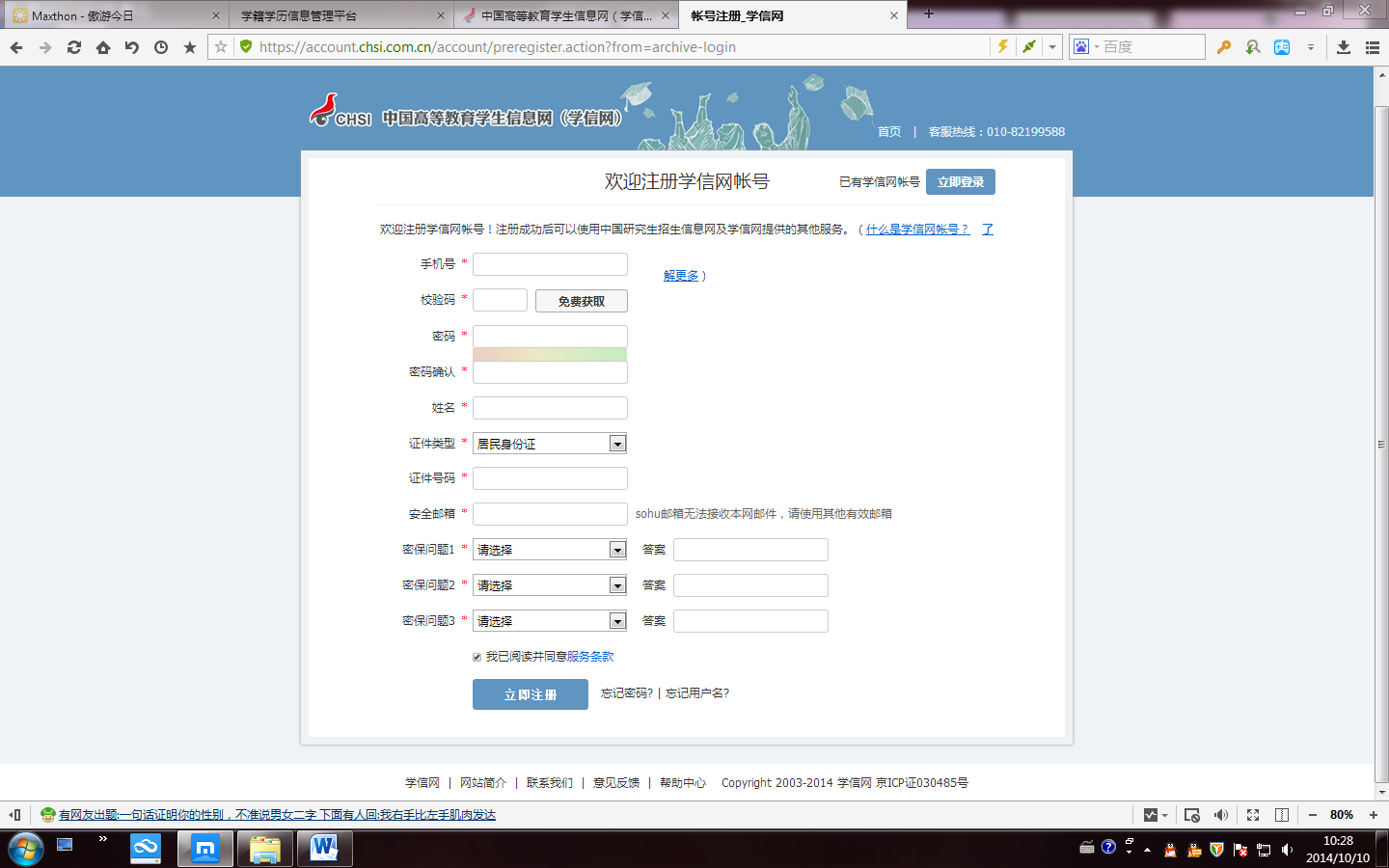Open 意见反馈 footer link
The image size is (1389, 868).
616,783
